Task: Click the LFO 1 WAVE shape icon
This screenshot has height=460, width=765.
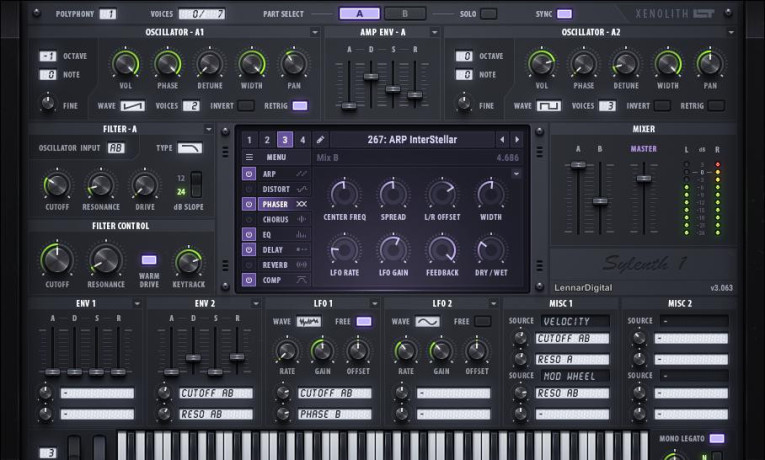Action: (309, 321)
